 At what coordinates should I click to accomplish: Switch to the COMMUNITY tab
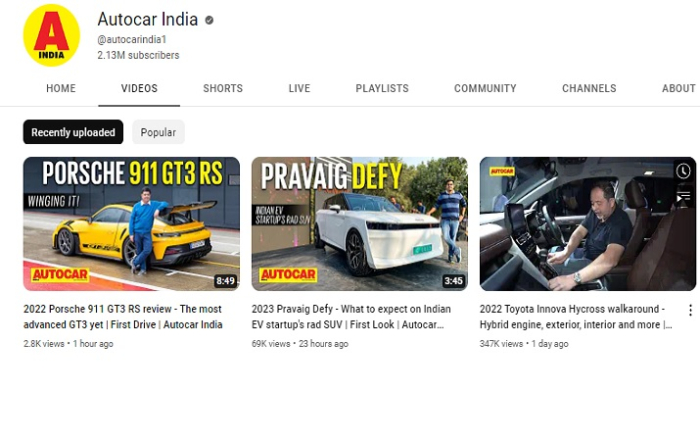[x=485, y=88]
